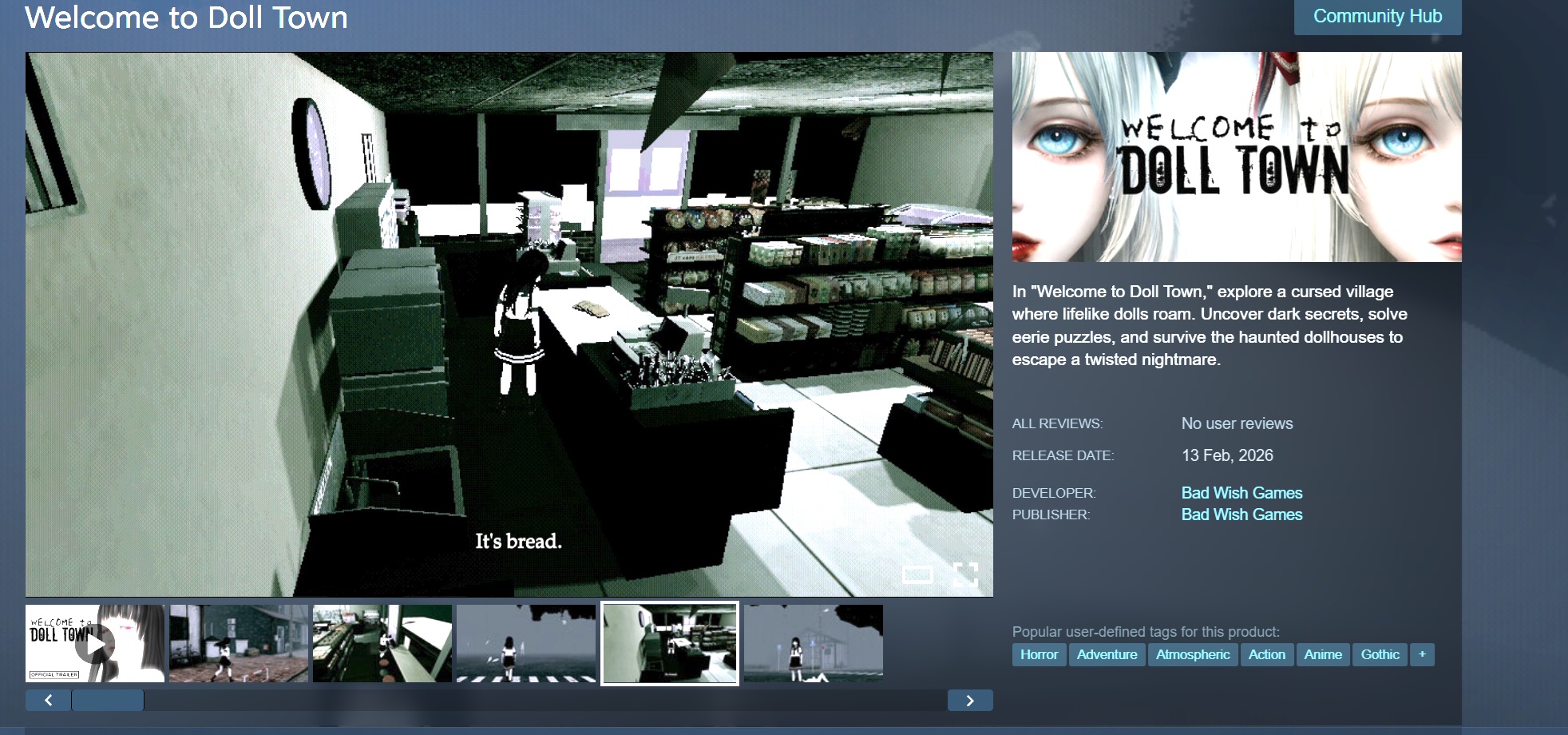
Task: Click the thumbnail strip scrollbar handle
Action: coord(108,700)
